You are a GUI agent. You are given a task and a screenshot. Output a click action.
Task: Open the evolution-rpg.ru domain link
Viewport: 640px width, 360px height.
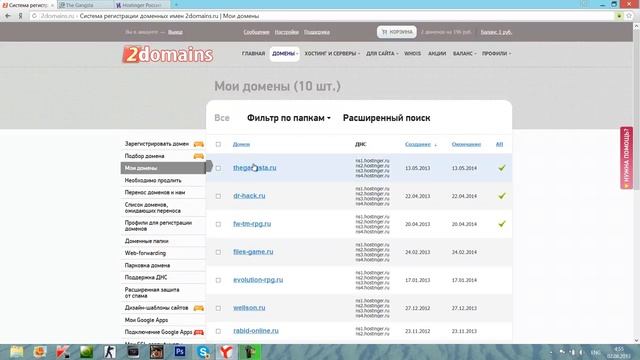[258, 280]
